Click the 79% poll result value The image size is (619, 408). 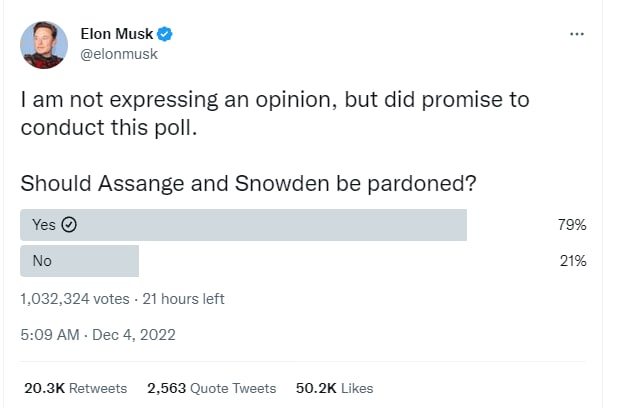click(572, 225)
